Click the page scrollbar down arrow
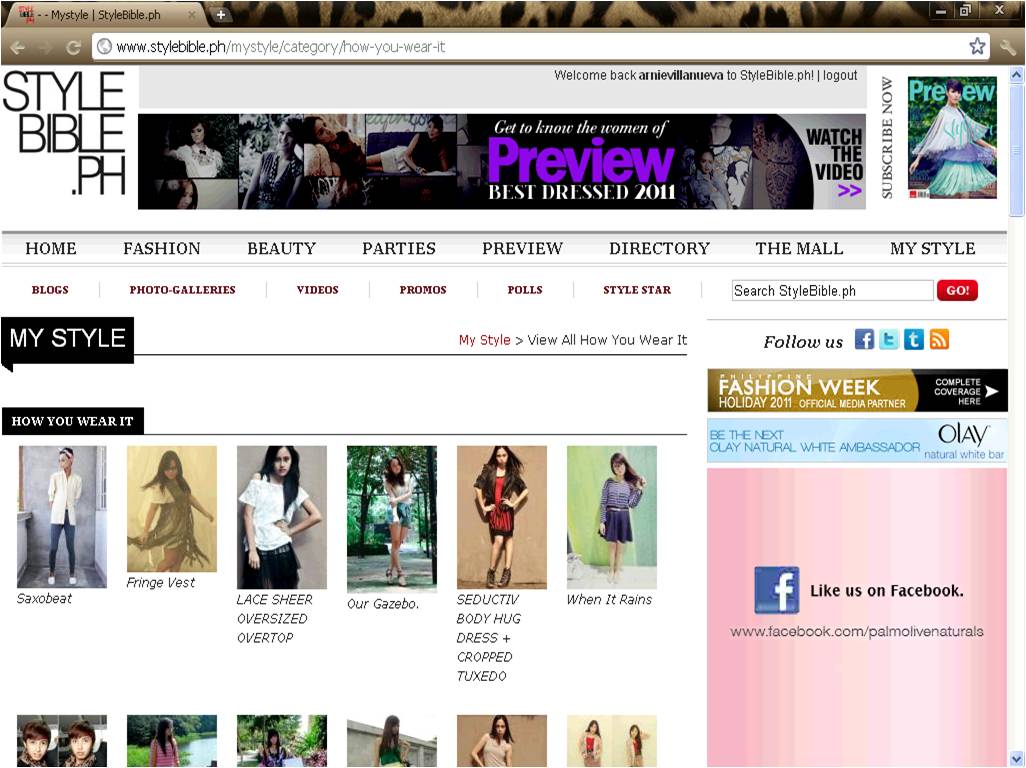The width and height of the screenshot is (1026, 768). coord(1016,759)
